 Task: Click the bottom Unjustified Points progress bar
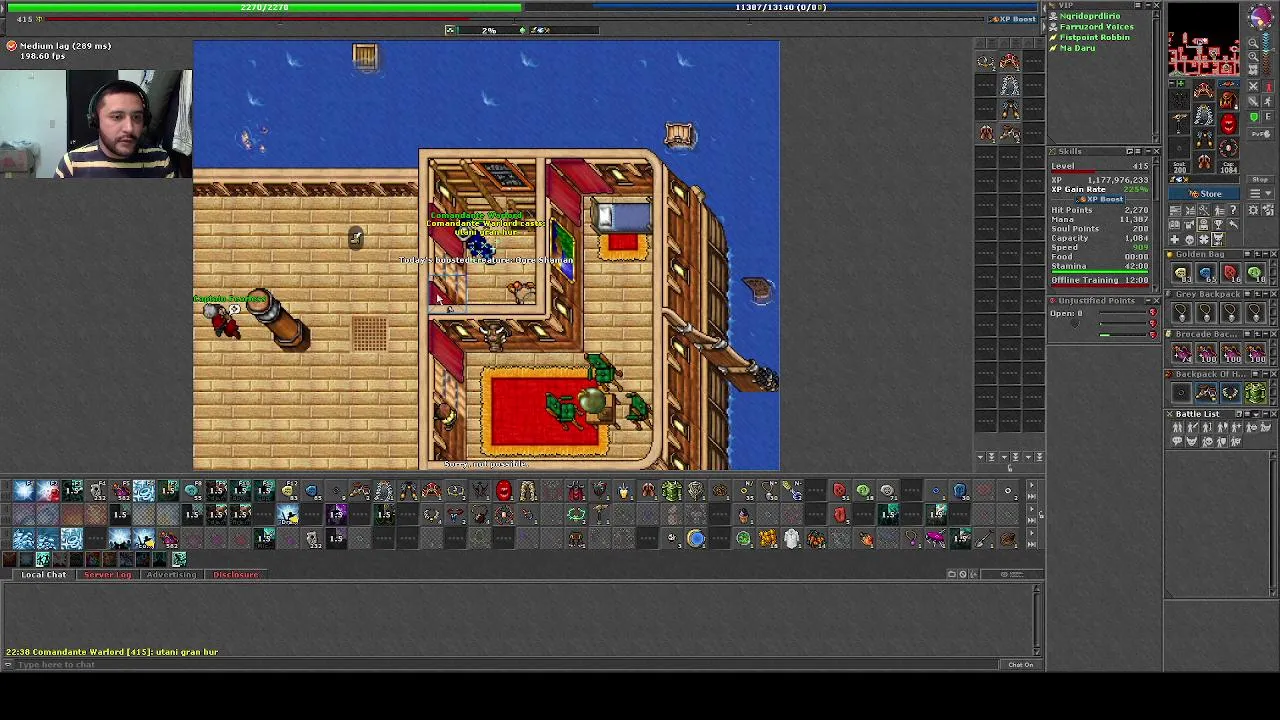(1123, 335)
